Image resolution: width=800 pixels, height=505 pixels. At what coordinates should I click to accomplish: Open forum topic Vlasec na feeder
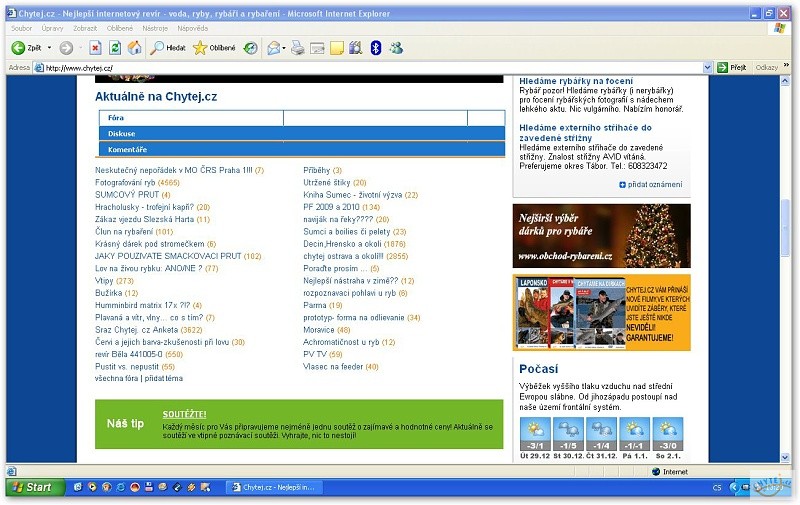coord(333,367)
